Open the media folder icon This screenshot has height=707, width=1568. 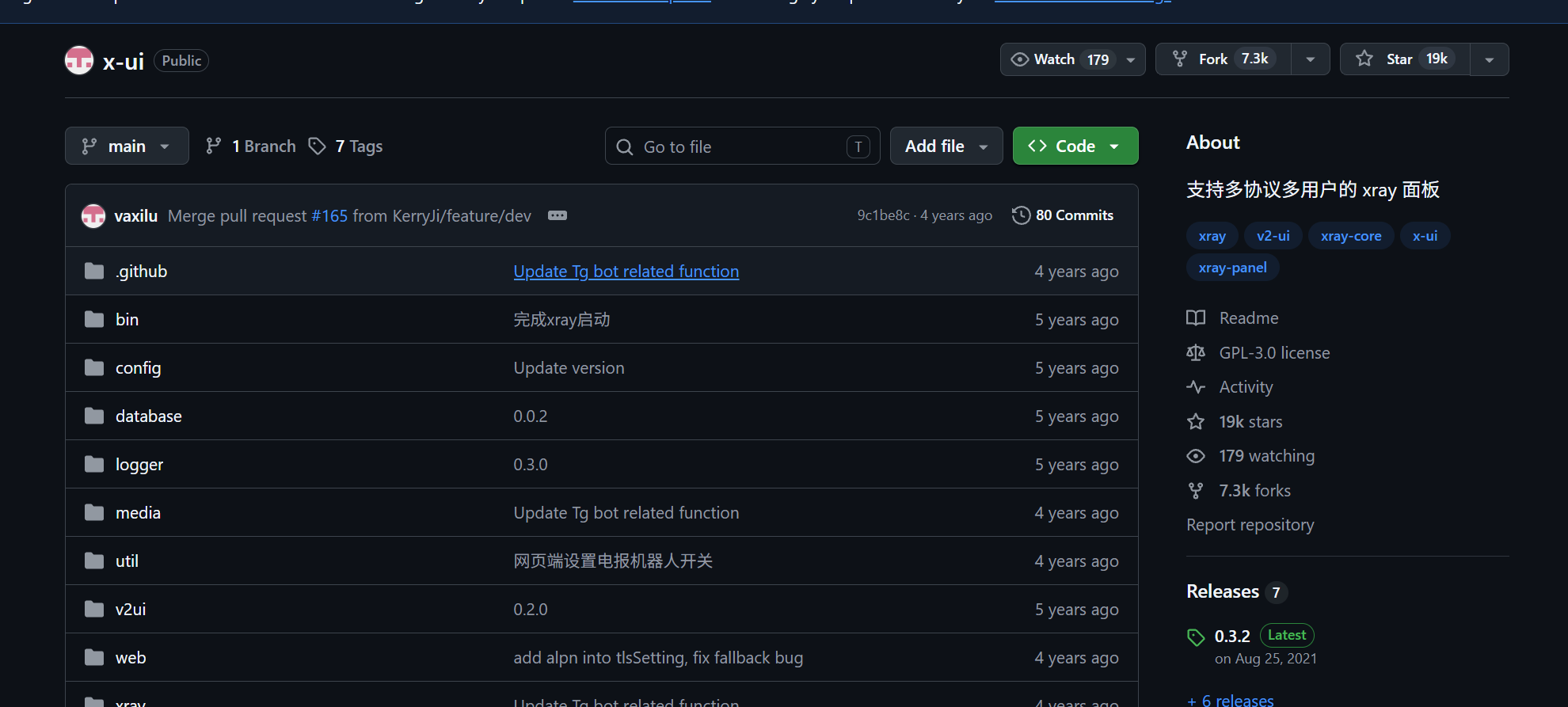pyautogui.click(x=94, y=513)
